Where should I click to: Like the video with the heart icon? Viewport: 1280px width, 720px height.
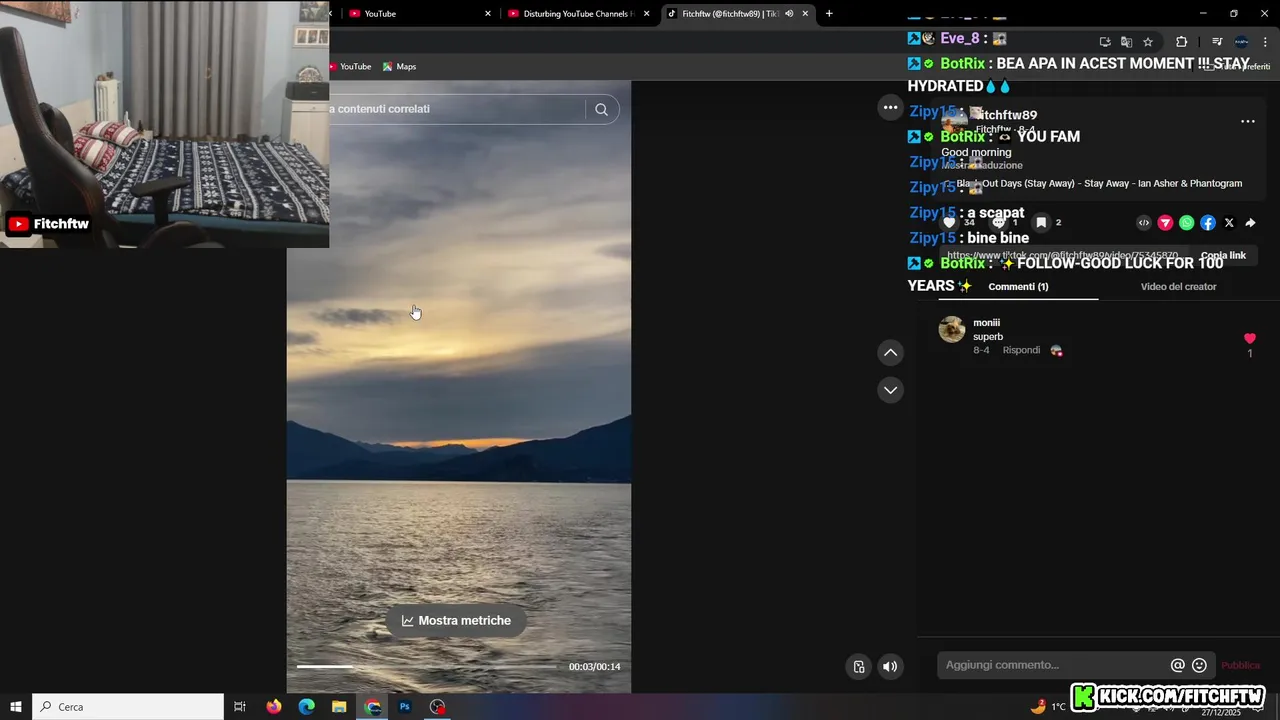949,223
